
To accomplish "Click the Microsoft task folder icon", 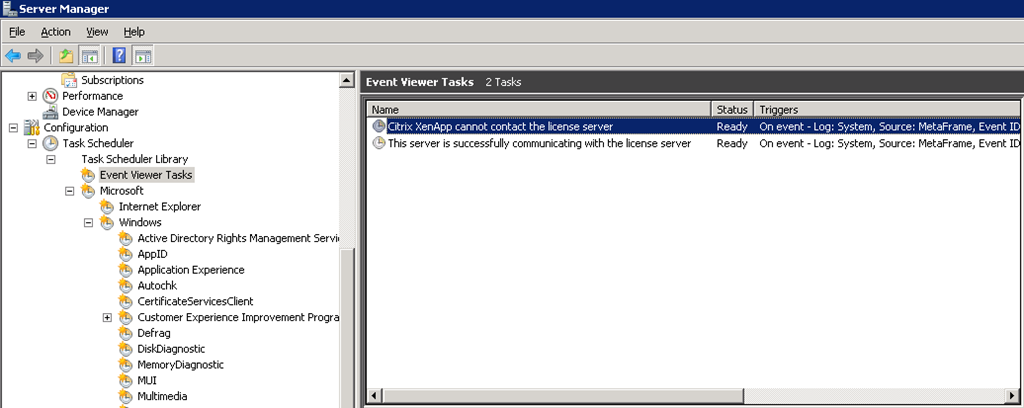I will click(88, 191).
